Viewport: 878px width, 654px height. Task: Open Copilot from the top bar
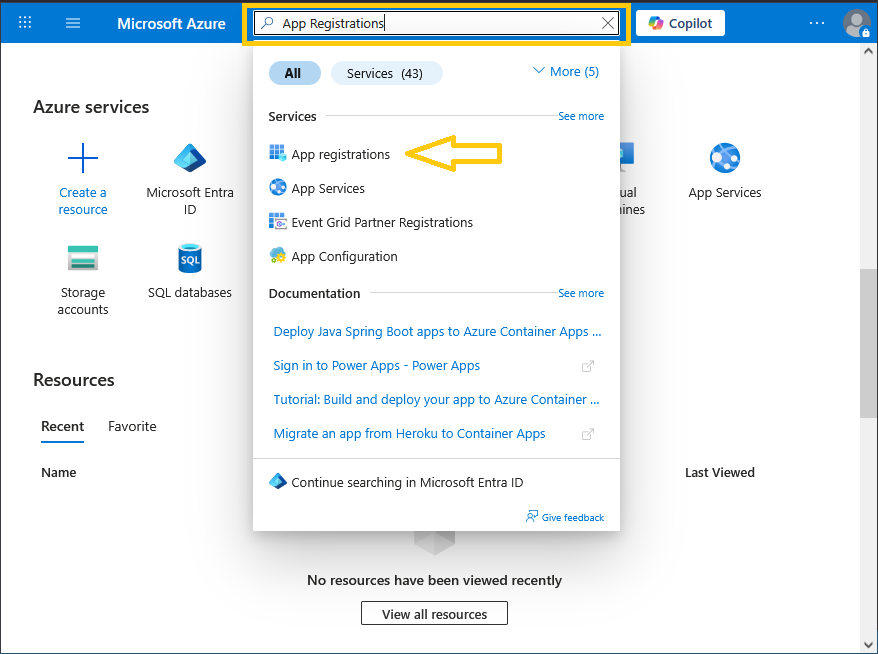tap(680, 23)
